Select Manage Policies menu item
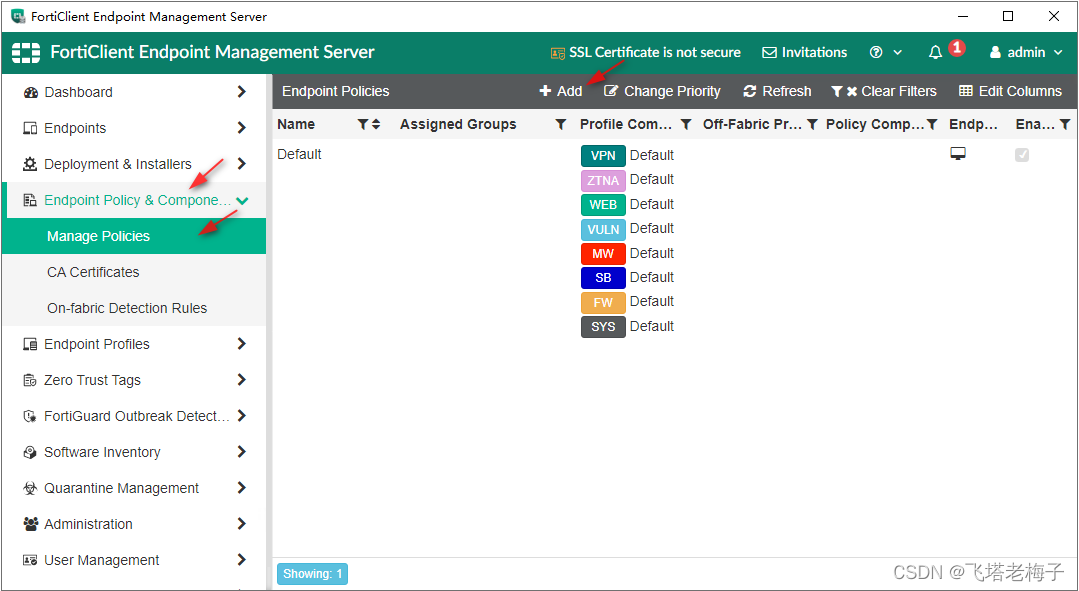 click(x=133, y=236)
